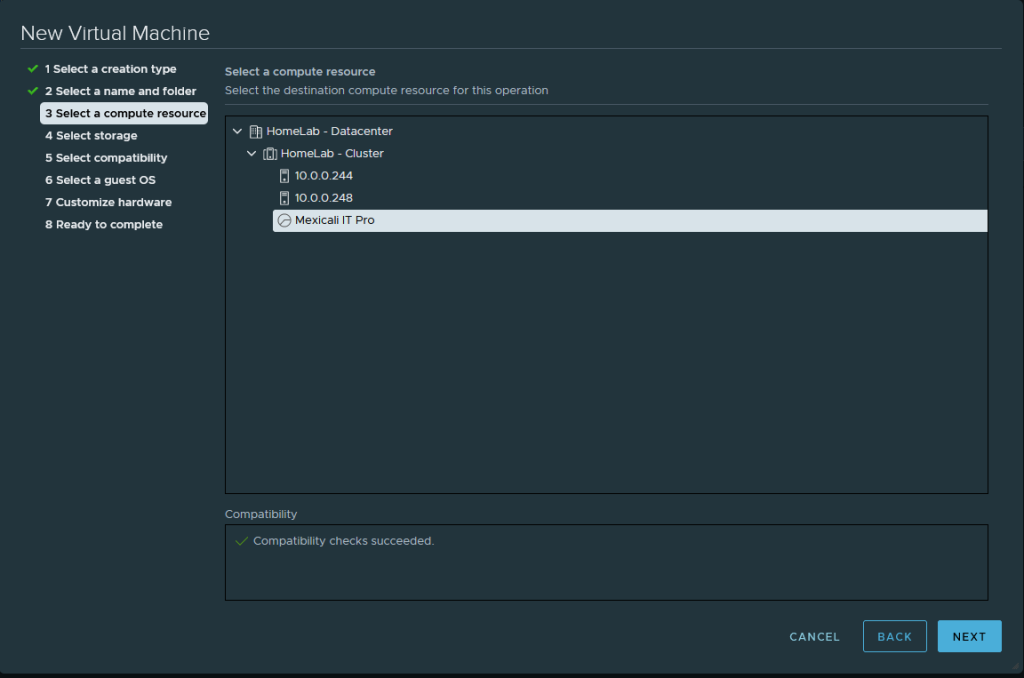This screenshot has height=678, width=1024.
Task: Select host 10.0.0.244 as compute resource
Action: click(x=323, y=176)
